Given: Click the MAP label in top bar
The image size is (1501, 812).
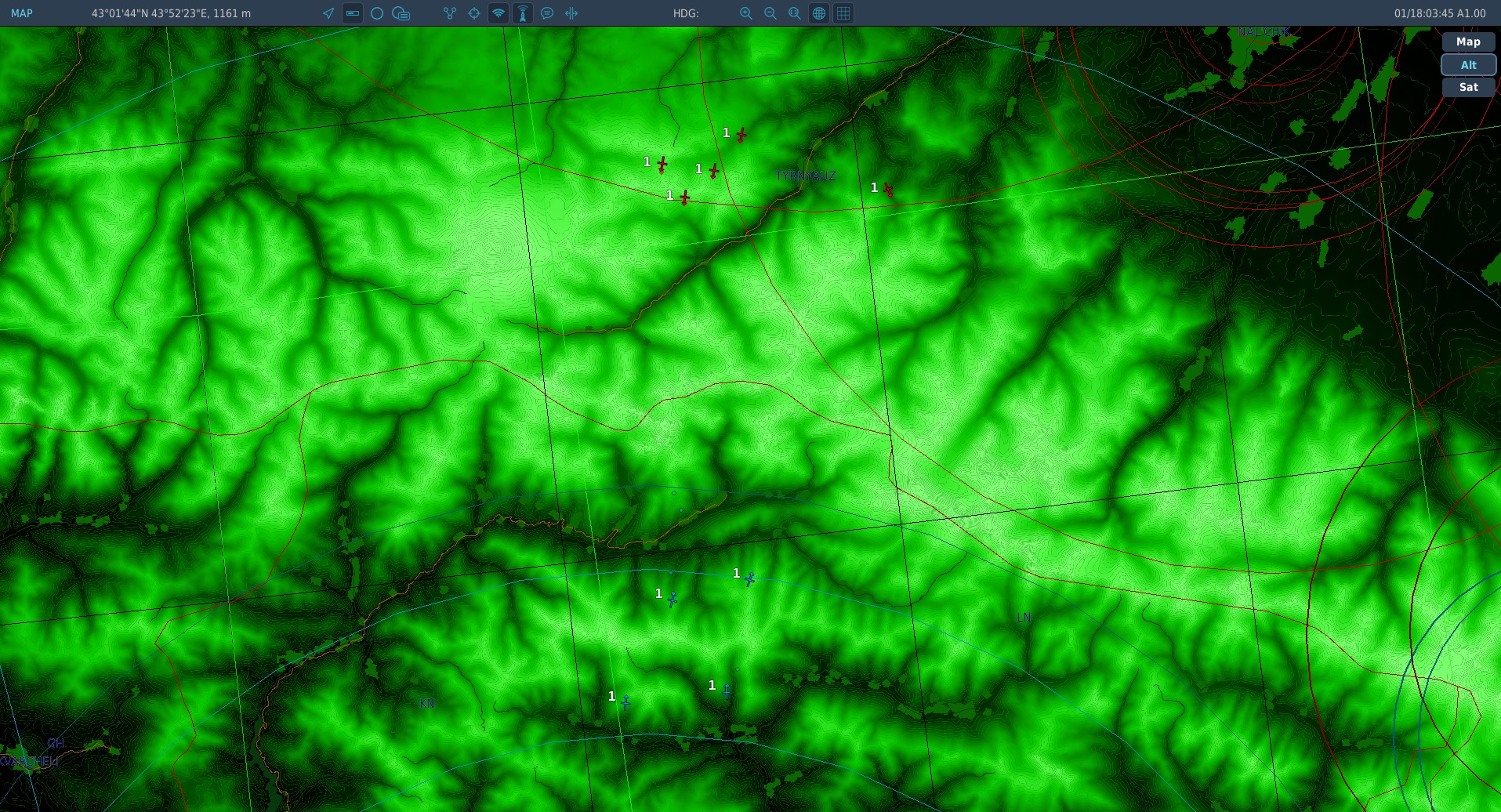Looking at the screenshot, I should pos(22,13).
